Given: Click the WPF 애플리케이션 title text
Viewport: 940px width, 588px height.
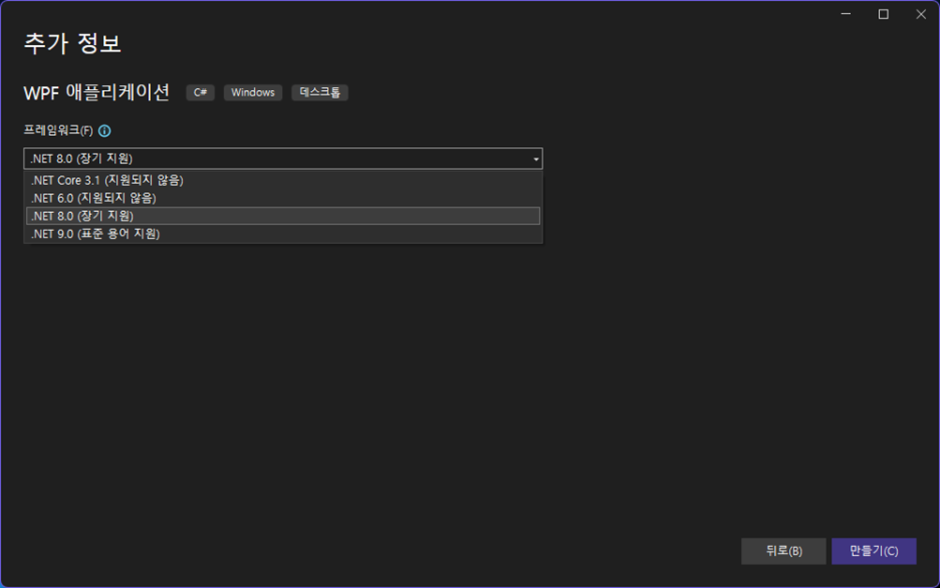Looking at the screenshot, I should [95, 92].
